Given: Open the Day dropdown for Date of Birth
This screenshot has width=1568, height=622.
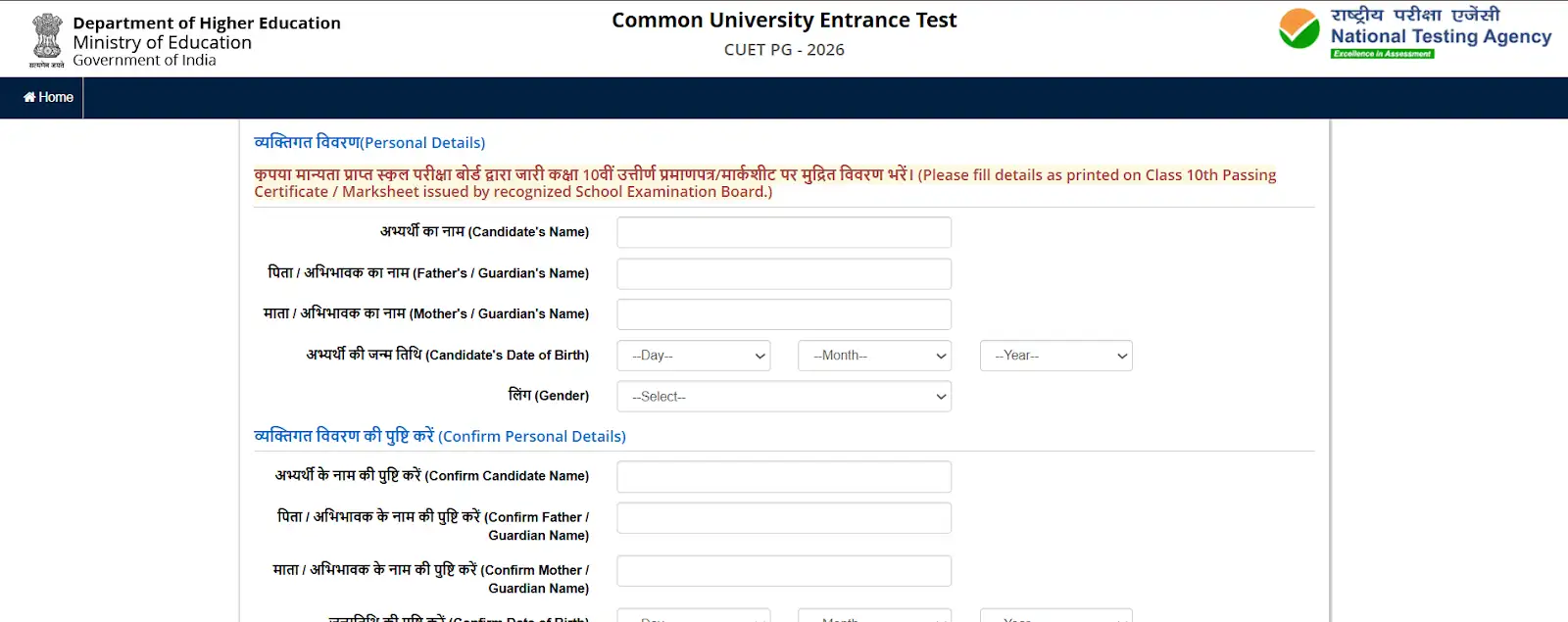Looking at the screenshot, I should [694, 356].
